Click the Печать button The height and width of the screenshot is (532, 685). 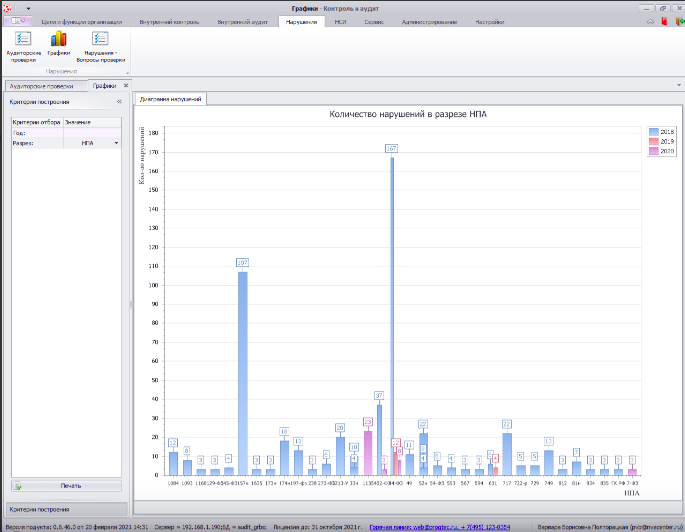(66, 486)
